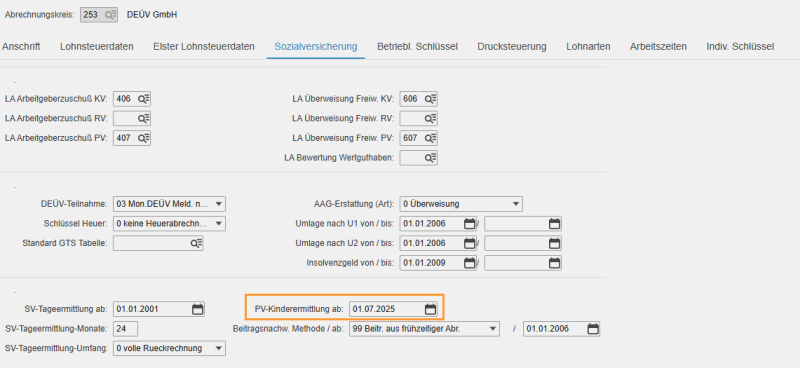Screen dimensions: 800x368
Task: Switch to the Lohnsteuerdaten tab
Action: [x=97, y=47]
